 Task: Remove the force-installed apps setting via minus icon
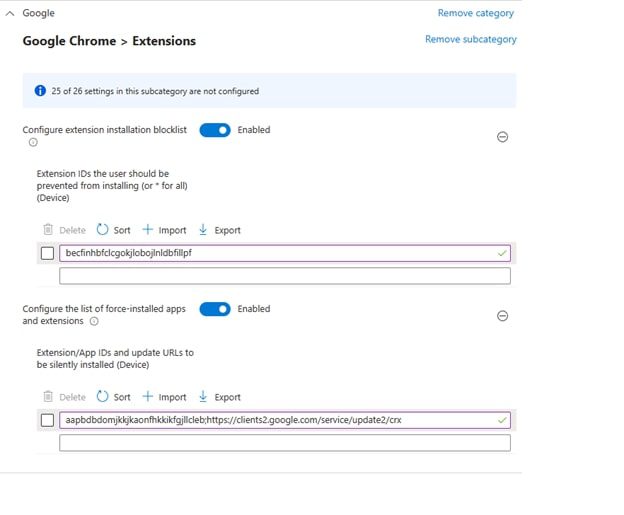502,316
